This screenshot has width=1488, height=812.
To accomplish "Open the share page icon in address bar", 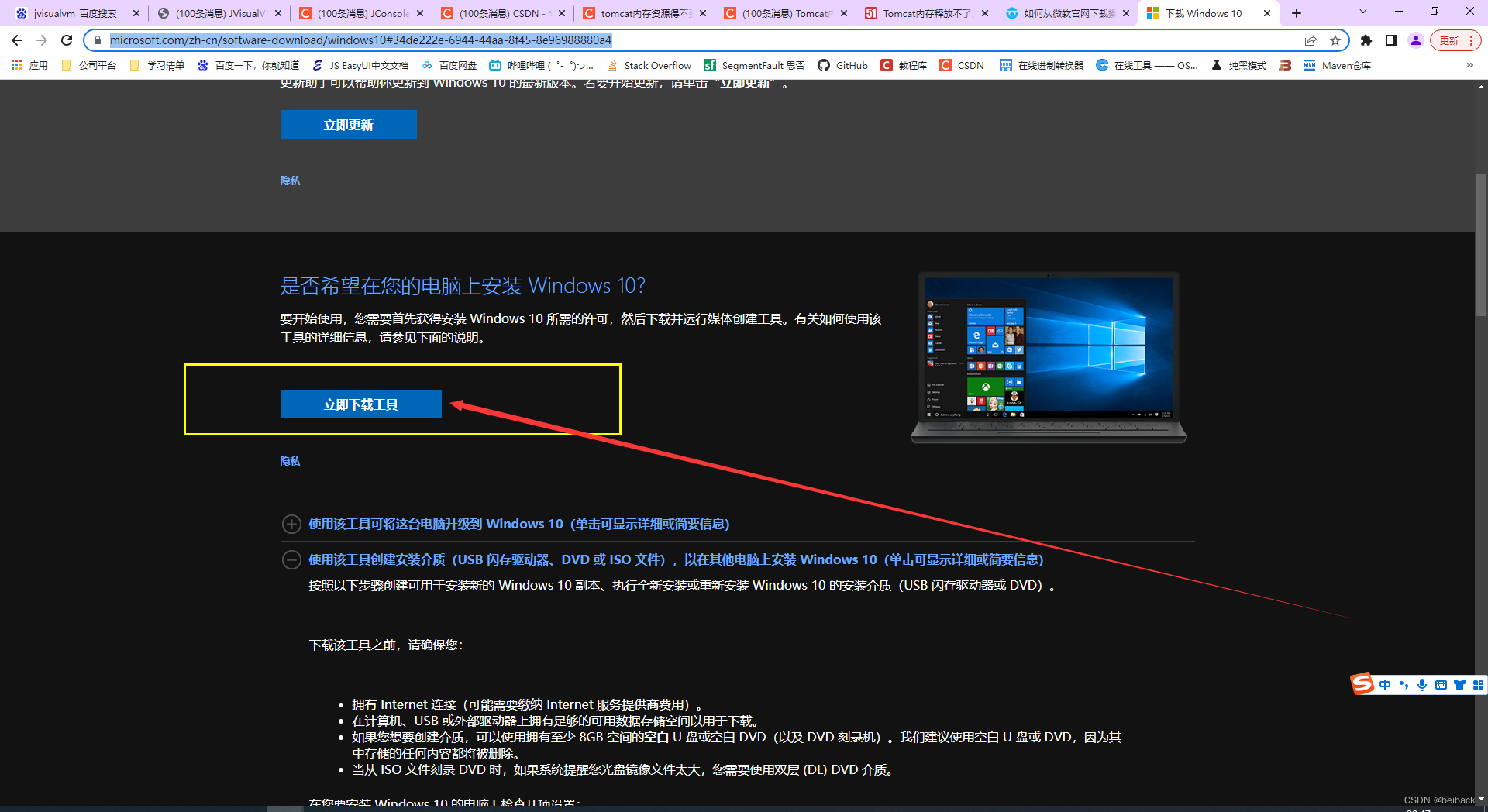I will click(x=1311, y=40).
